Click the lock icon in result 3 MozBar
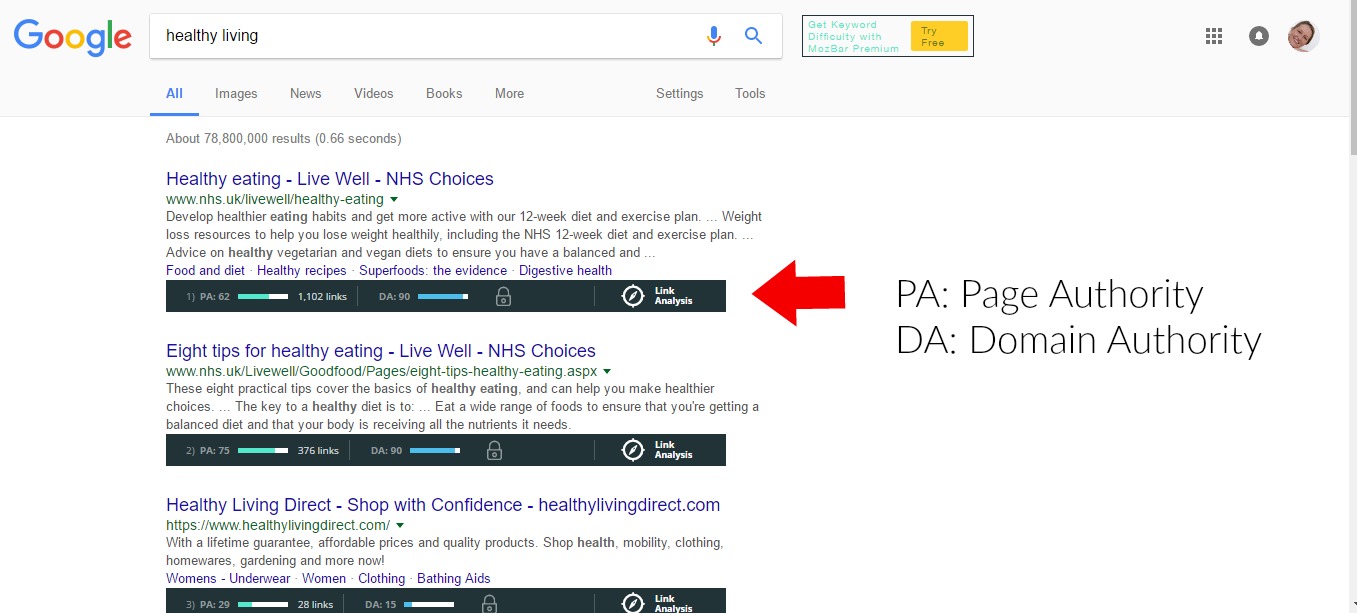 click(489, 604)
